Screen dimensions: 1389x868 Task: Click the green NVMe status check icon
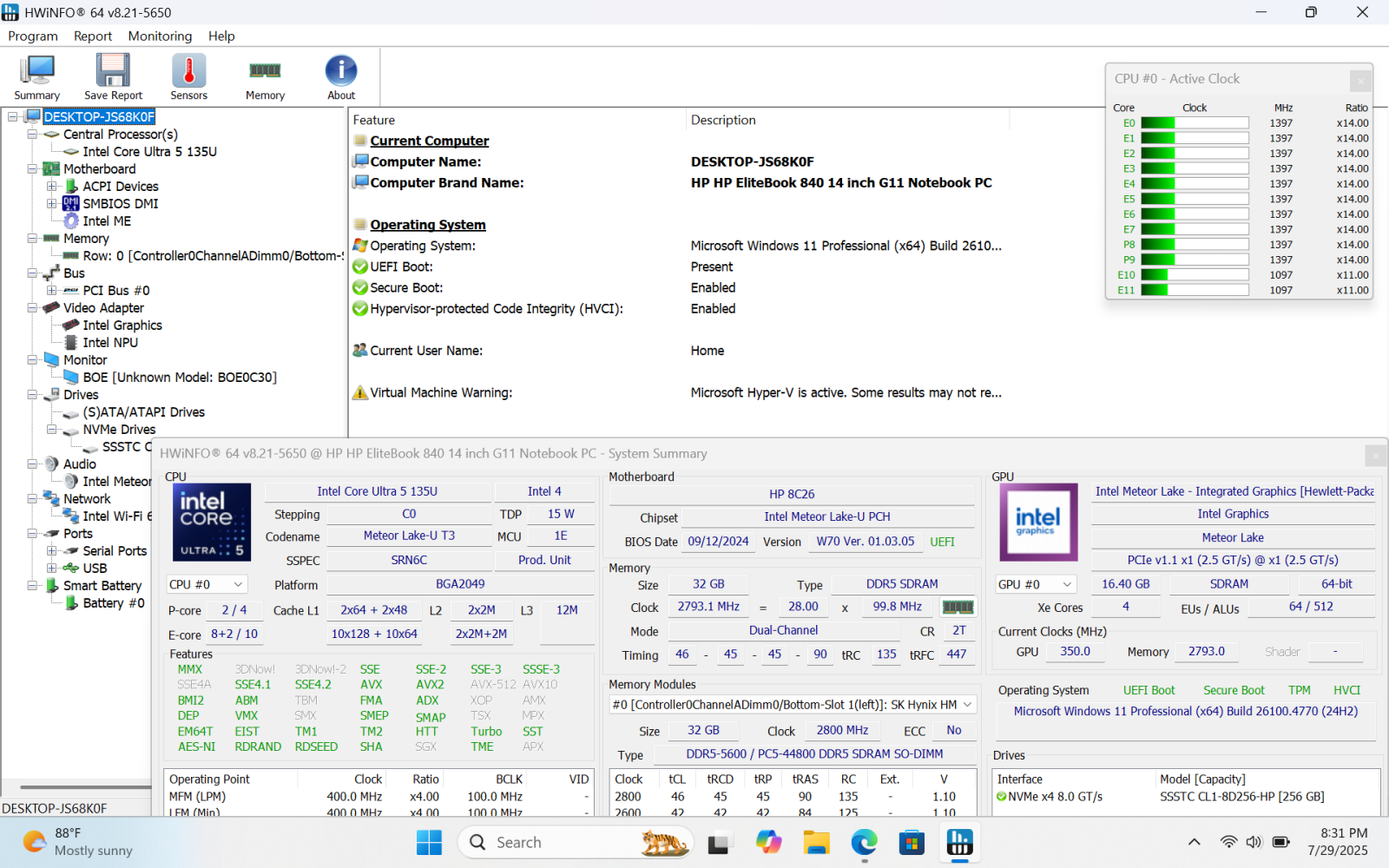(x=1002, y=797)
